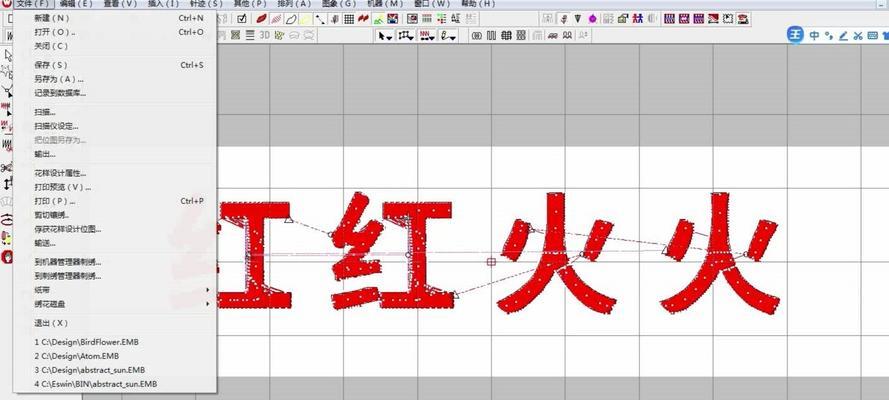
Task: Click the grid display toolbar icon
Action: (x=348, y=18)
